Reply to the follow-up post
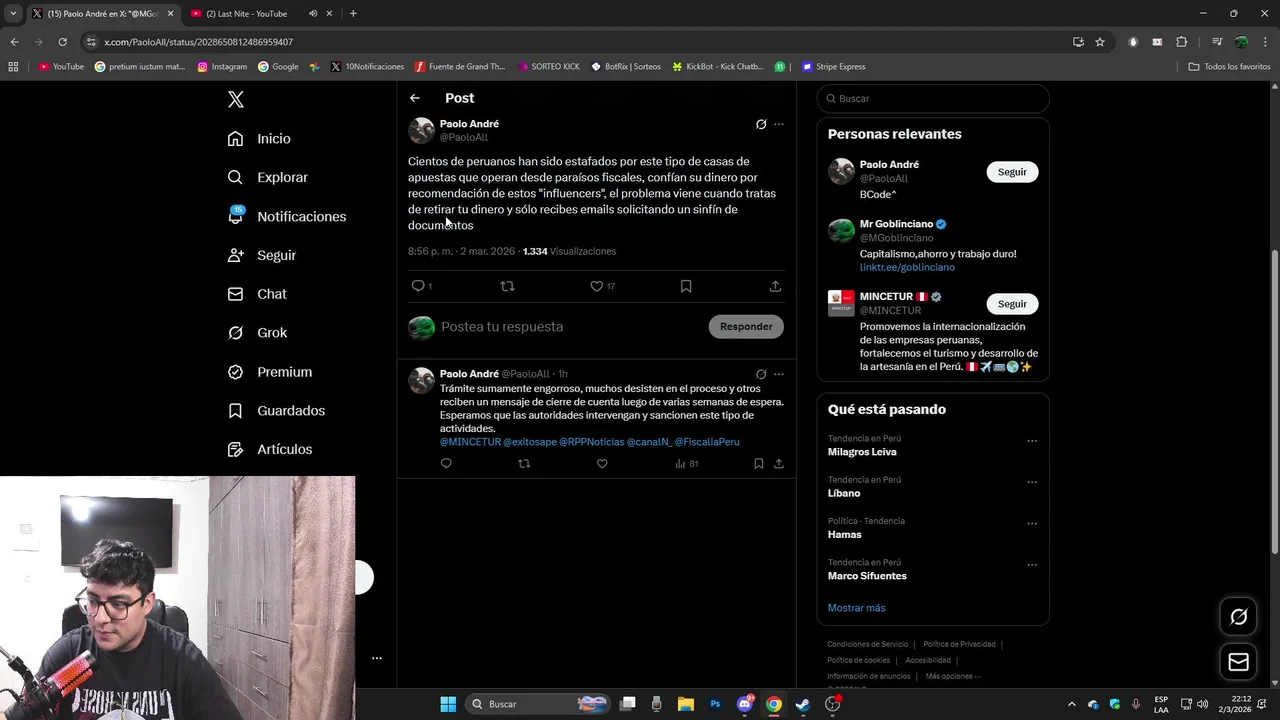This screenshot has width=1280, height=720. click(446, 463)
